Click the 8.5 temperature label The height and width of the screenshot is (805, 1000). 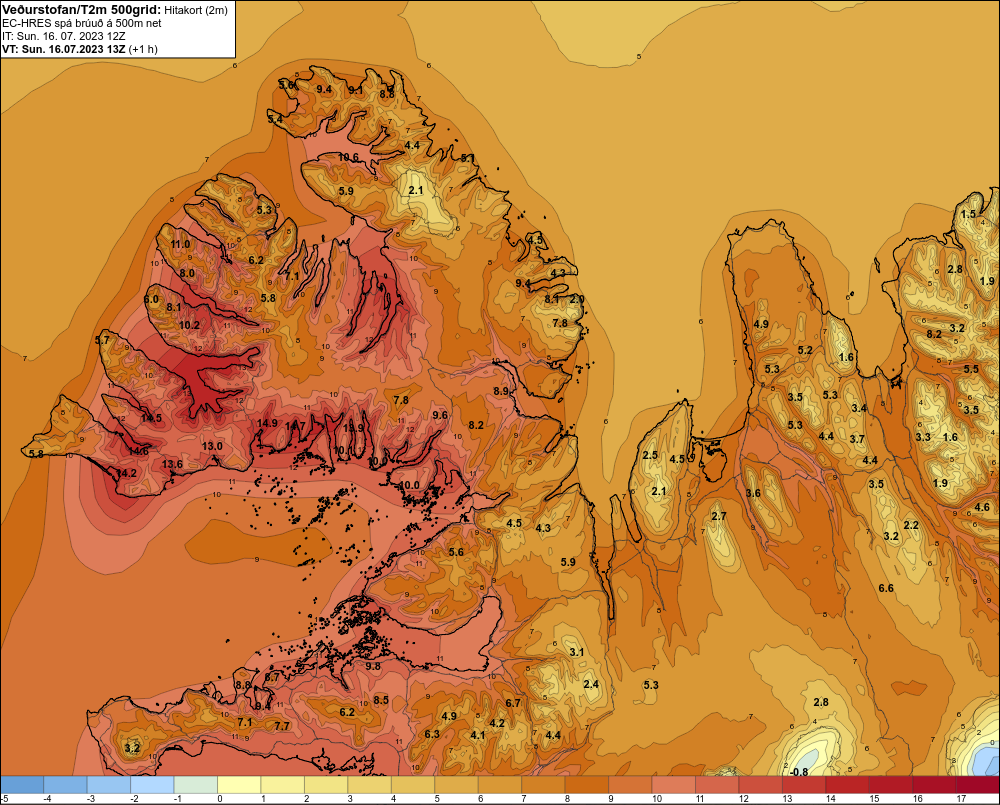[x=381, y=700]
